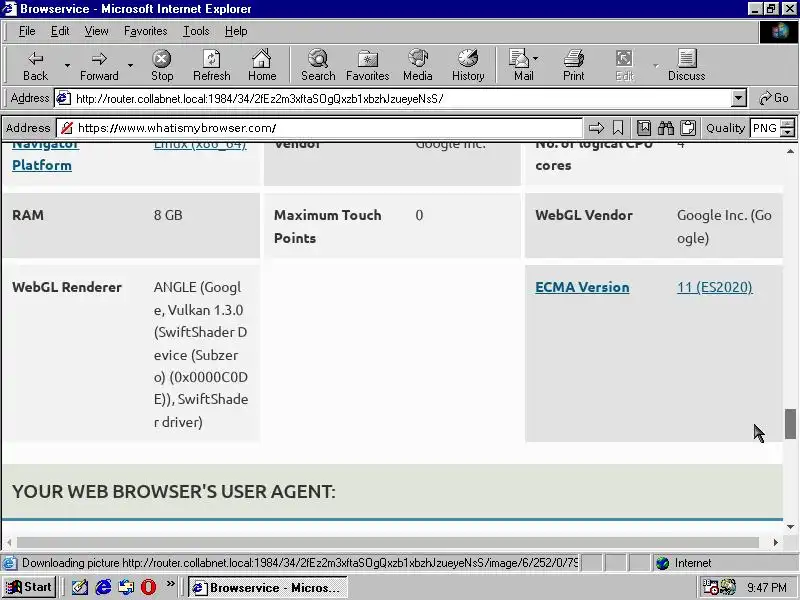Open the Search toolbar button

click(318, 65)
